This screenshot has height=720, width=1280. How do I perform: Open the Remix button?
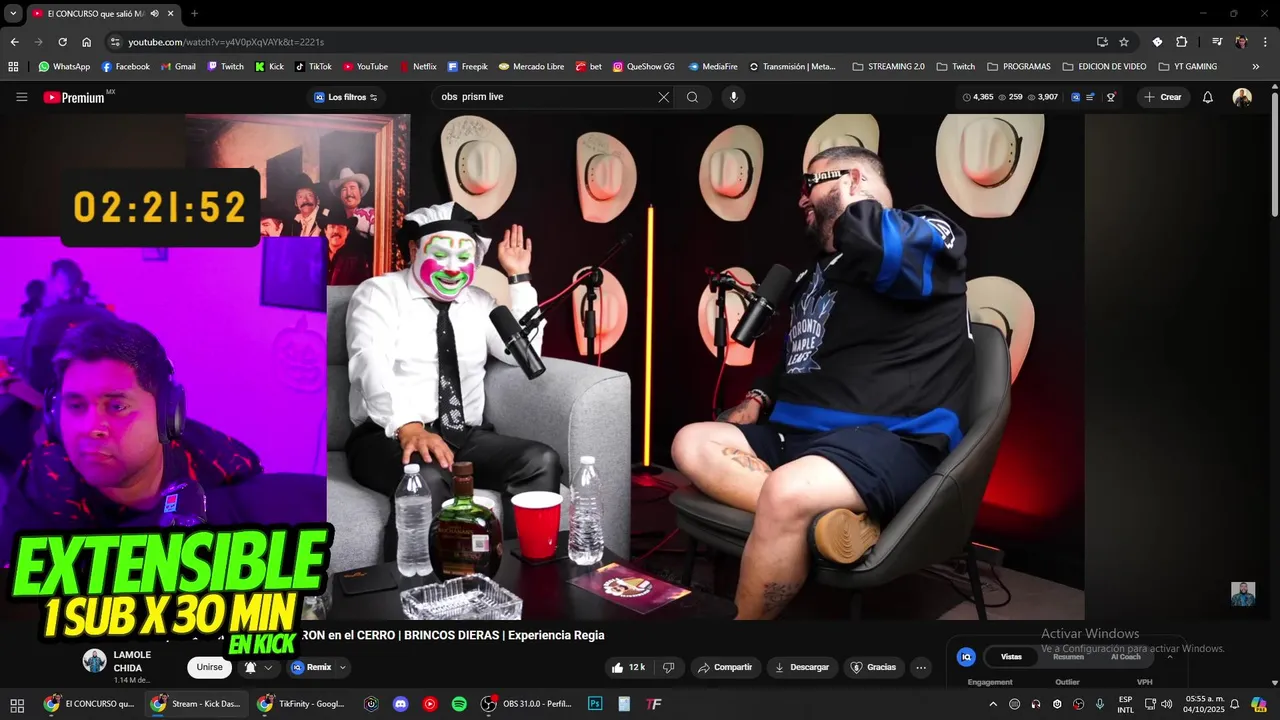311,667
